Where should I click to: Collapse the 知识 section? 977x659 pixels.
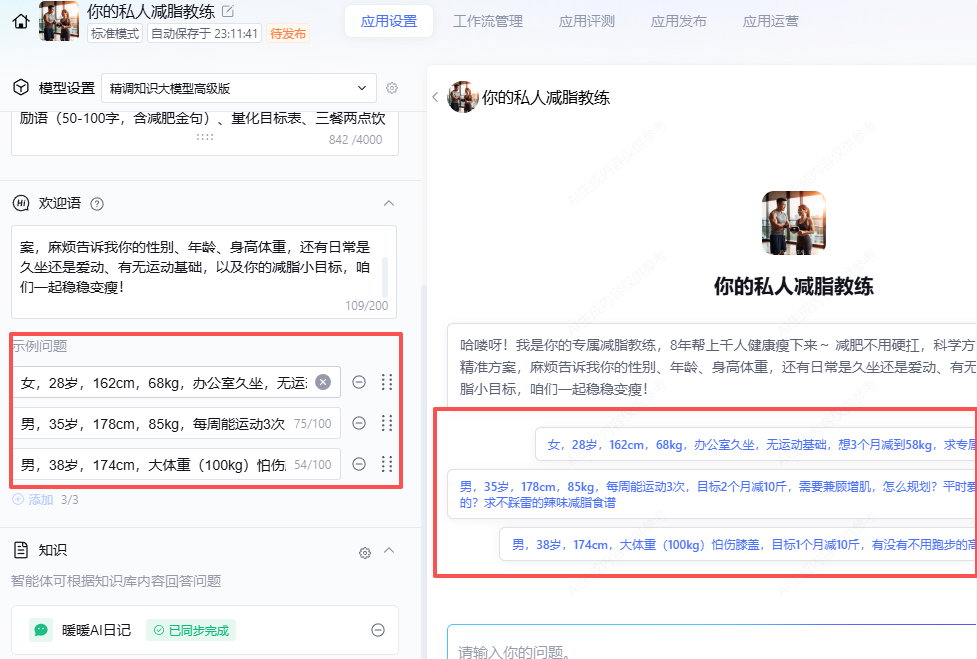[x=389, y=550]
